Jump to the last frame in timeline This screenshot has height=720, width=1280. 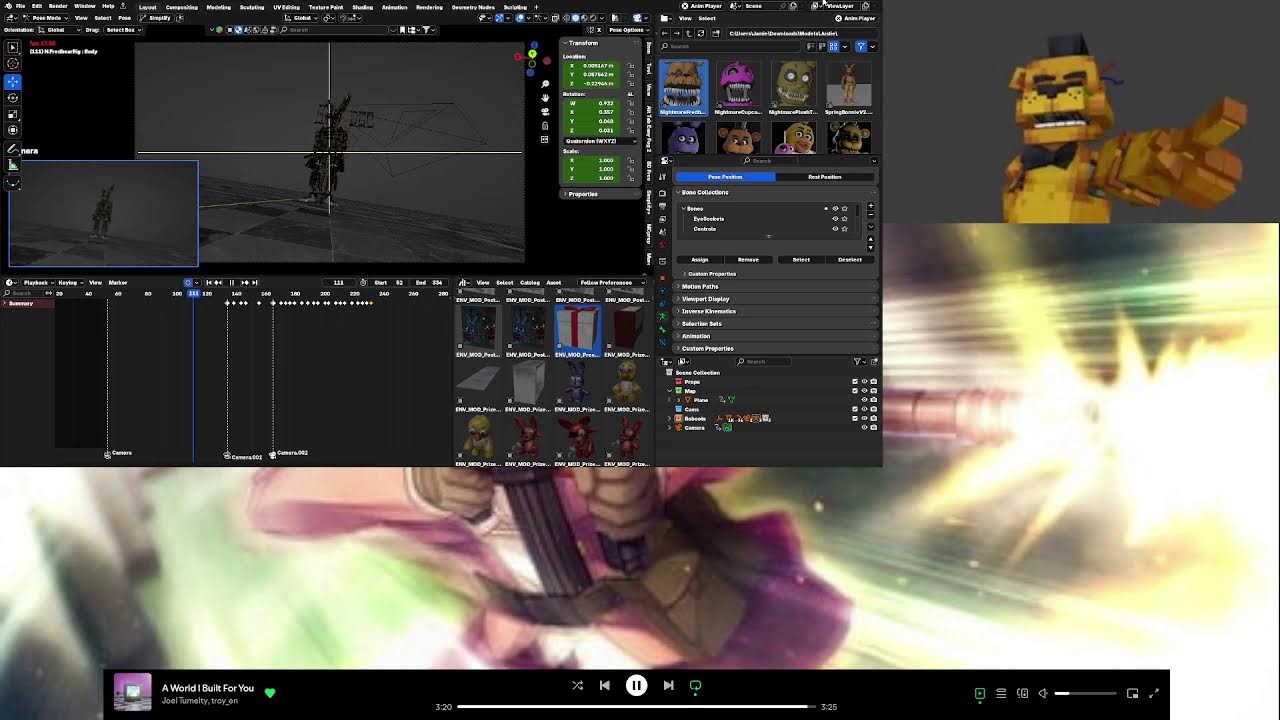point(255,283)
